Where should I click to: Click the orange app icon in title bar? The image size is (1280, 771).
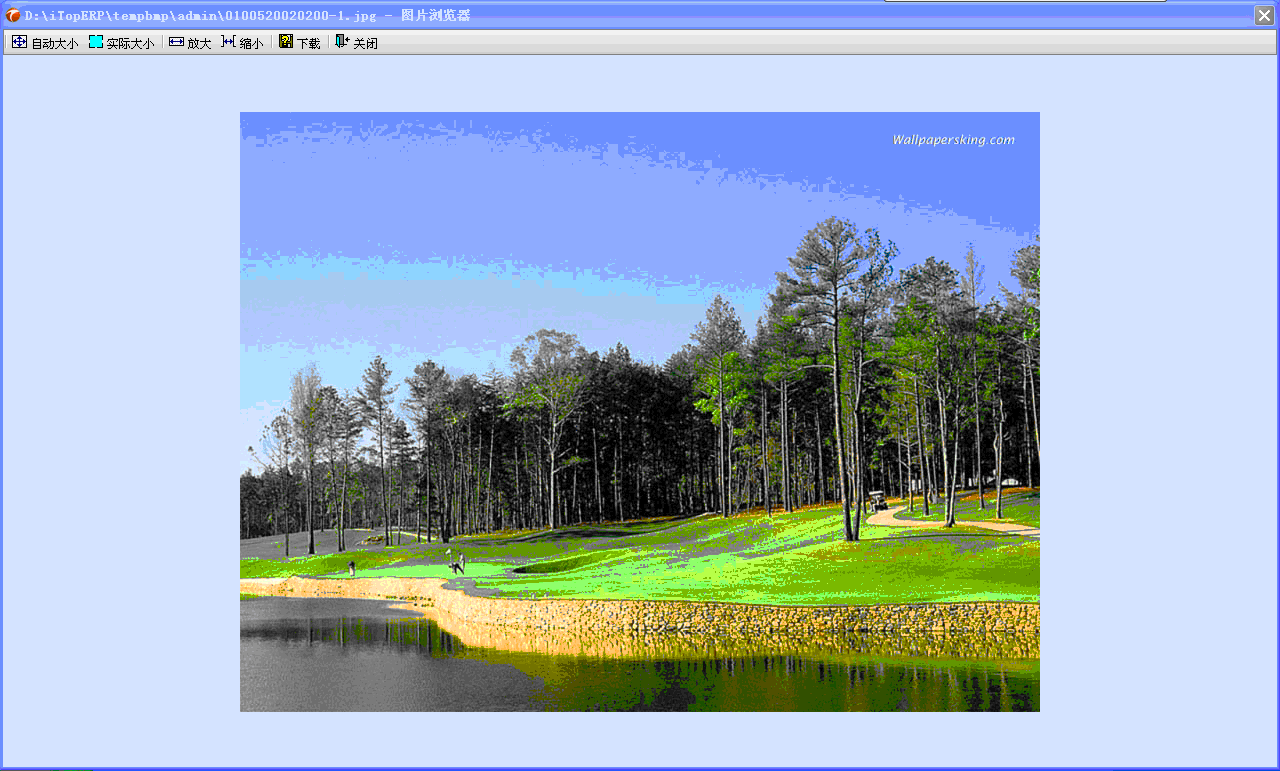pos(13,15)
